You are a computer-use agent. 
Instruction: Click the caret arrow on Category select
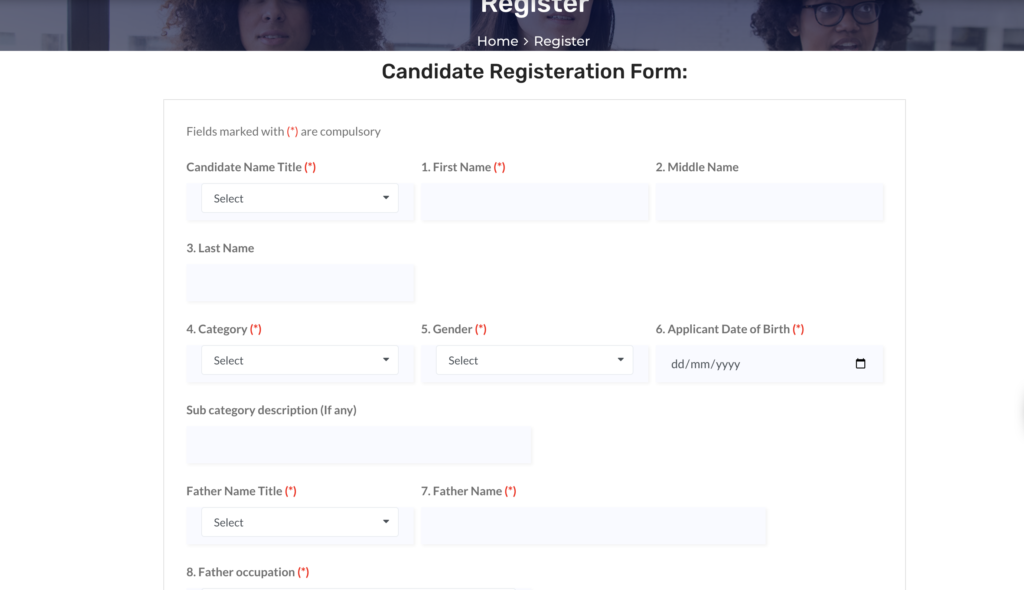[386, 359]
